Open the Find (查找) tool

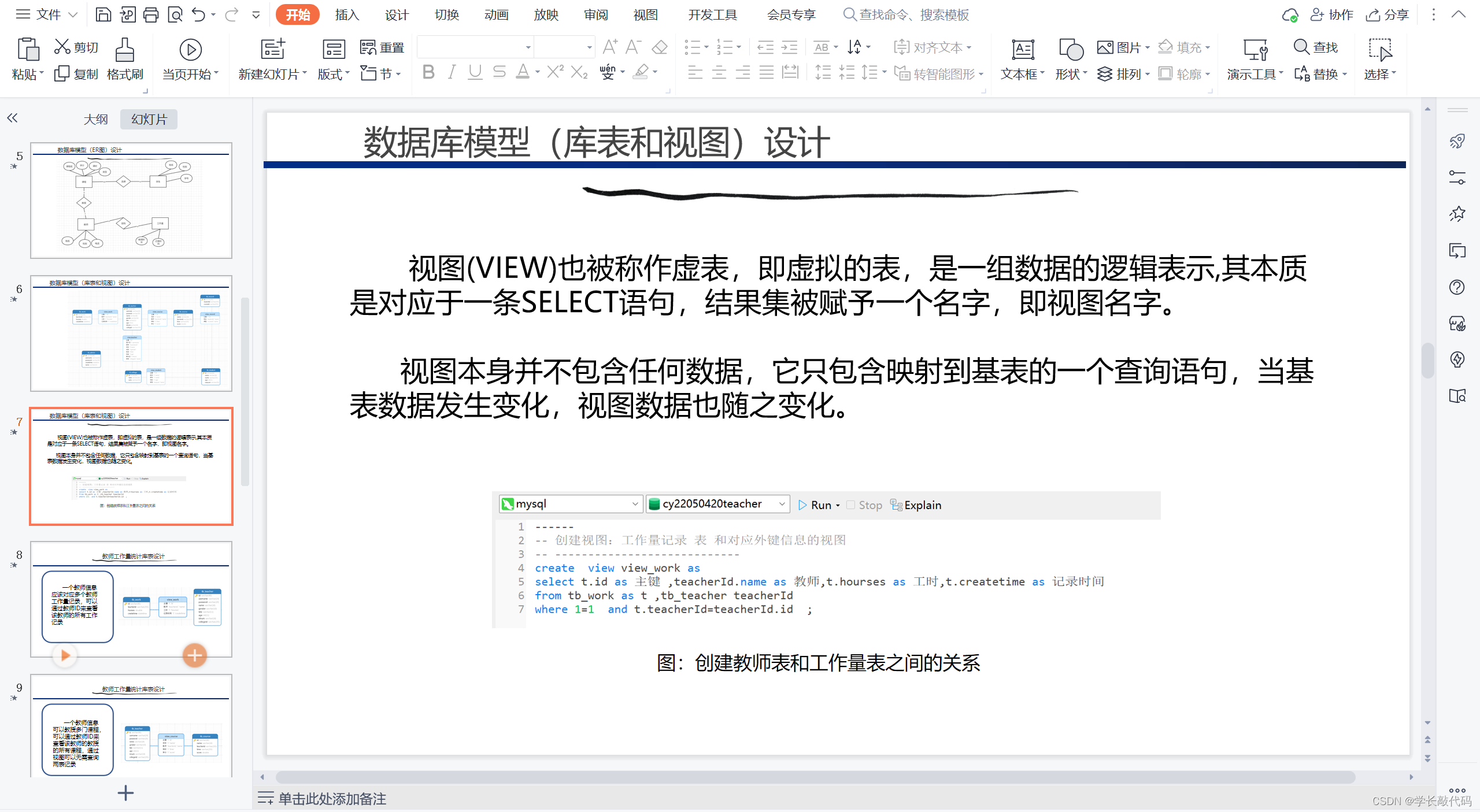pyautogui.click(x=1315, y=47)
